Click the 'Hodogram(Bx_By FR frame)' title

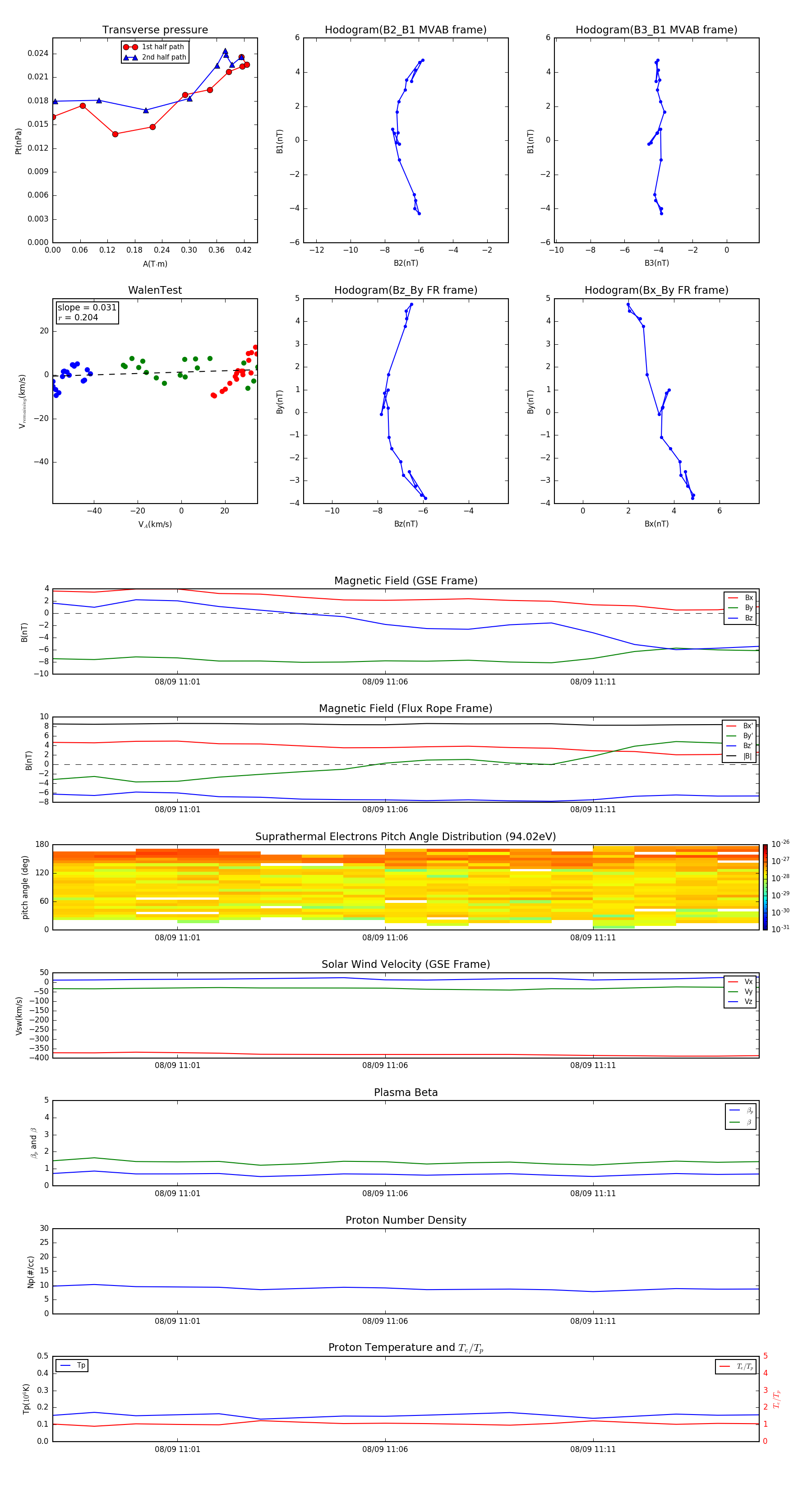pos(656,290)
